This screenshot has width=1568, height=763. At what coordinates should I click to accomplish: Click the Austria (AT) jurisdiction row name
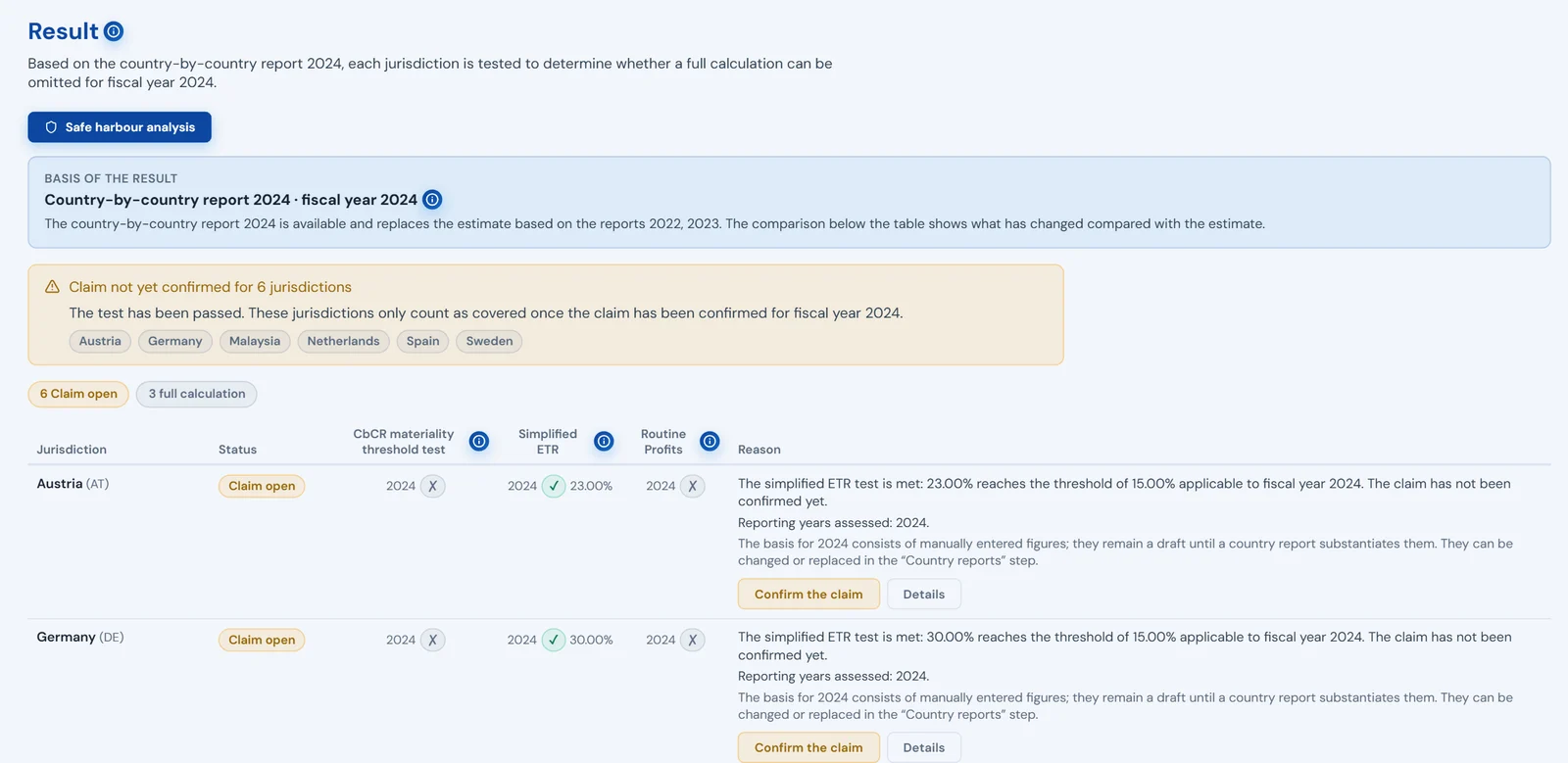click(x=73, y=484)
